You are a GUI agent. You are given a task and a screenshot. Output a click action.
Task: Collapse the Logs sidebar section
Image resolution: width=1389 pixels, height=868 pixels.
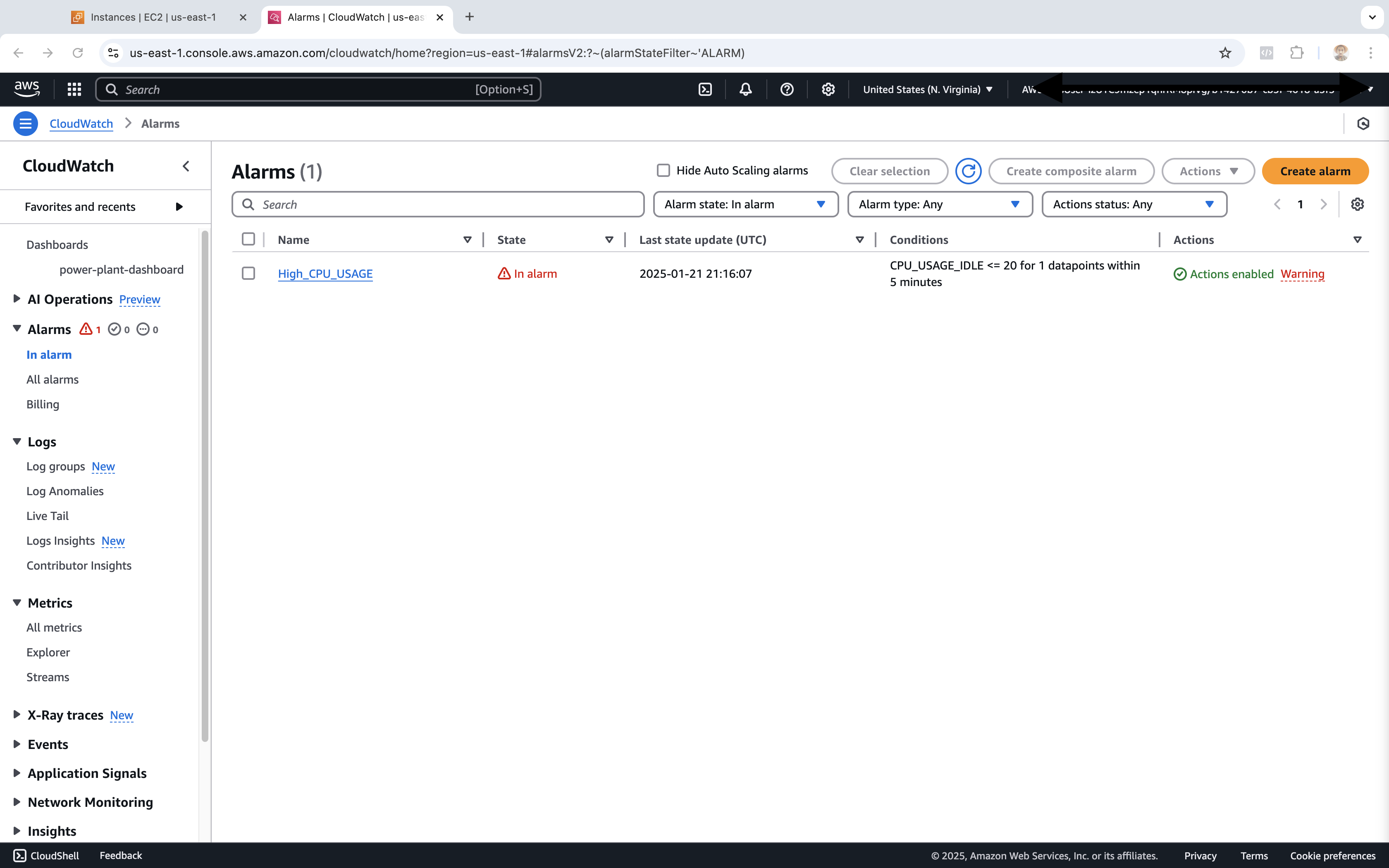pos(17,441)
